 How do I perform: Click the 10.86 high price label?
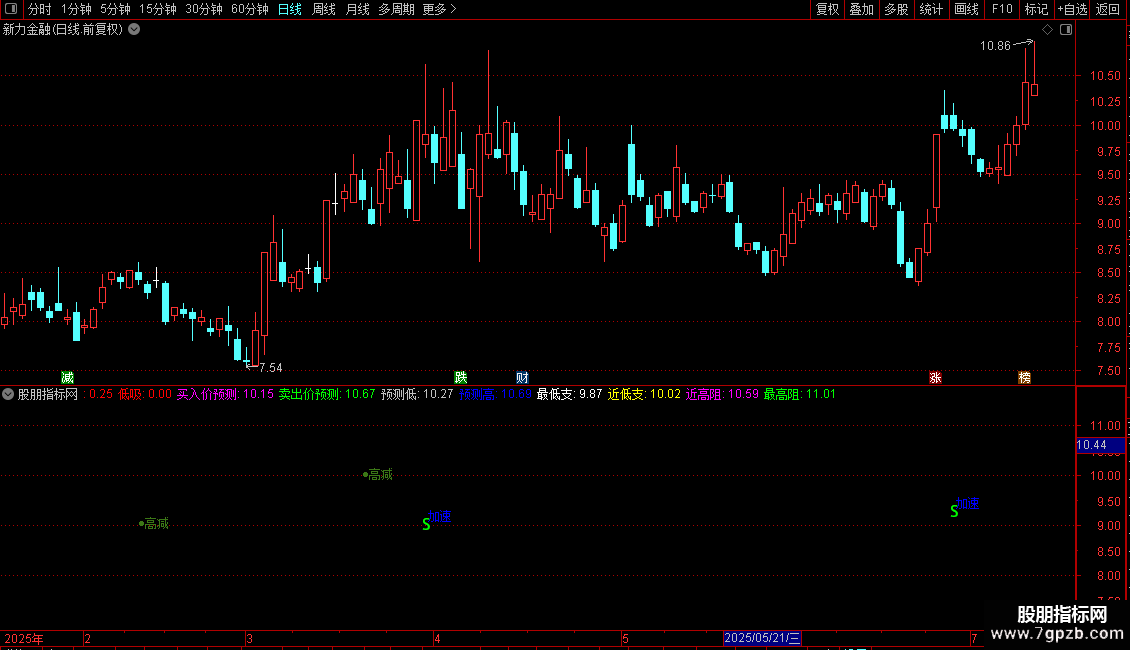click(995, 46)
